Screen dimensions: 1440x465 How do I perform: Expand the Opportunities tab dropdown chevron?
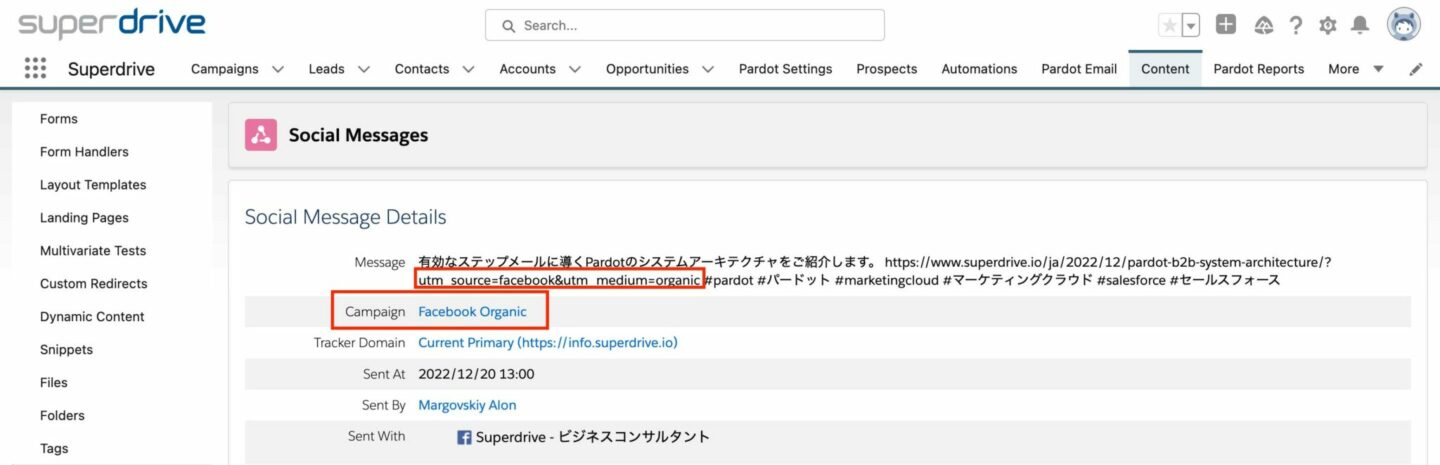tap(708, 69)
